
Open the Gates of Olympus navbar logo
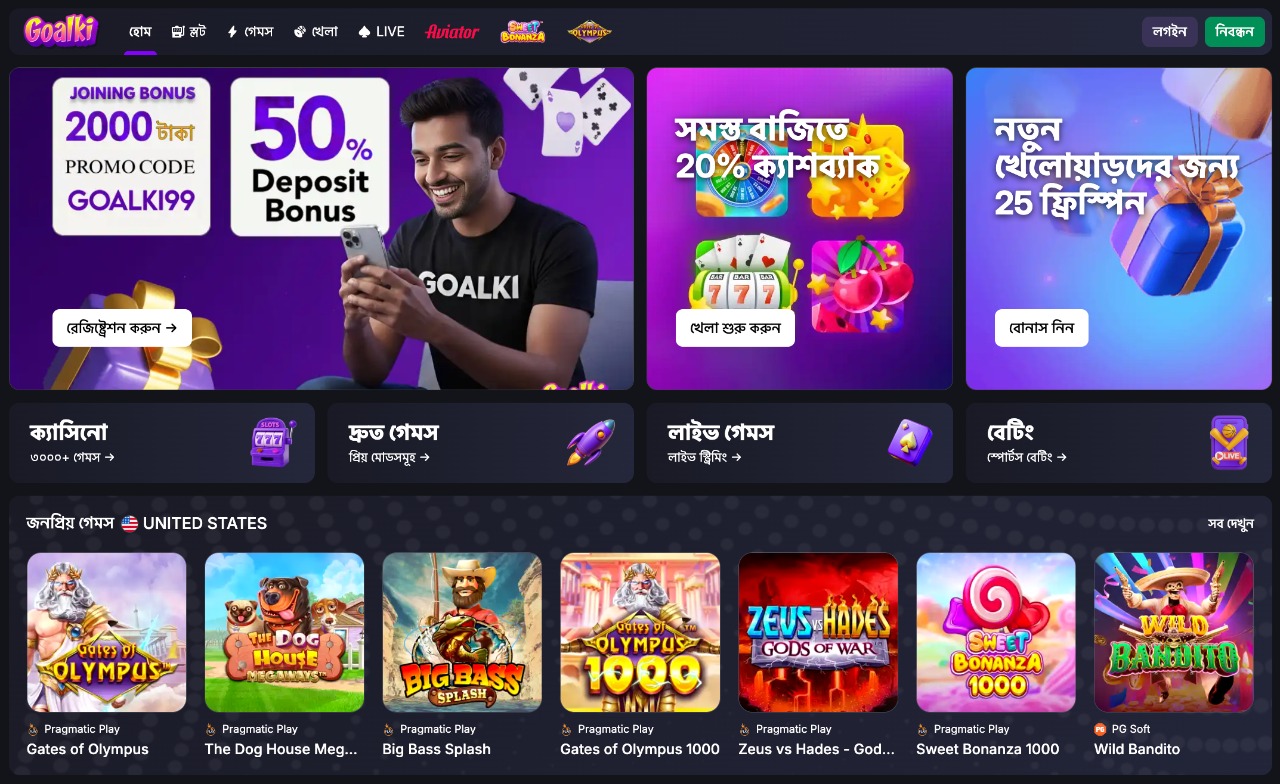[589, 31]
